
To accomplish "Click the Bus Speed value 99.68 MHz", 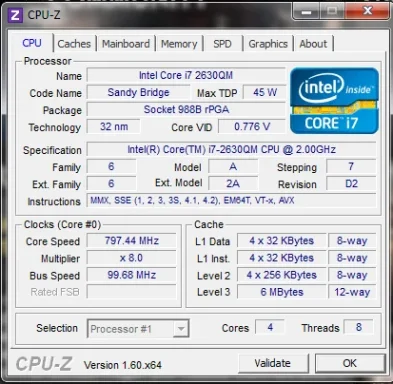I will pyautogui.click(x=131, y=275).
